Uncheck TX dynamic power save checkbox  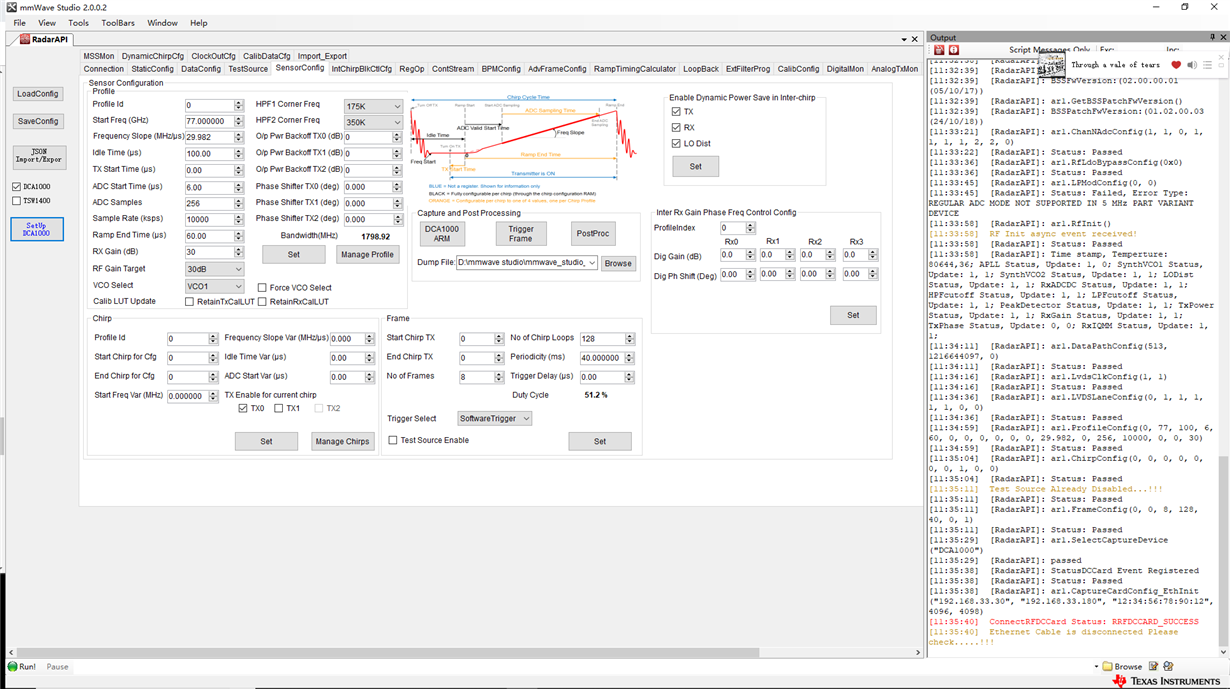click(676, 112)
